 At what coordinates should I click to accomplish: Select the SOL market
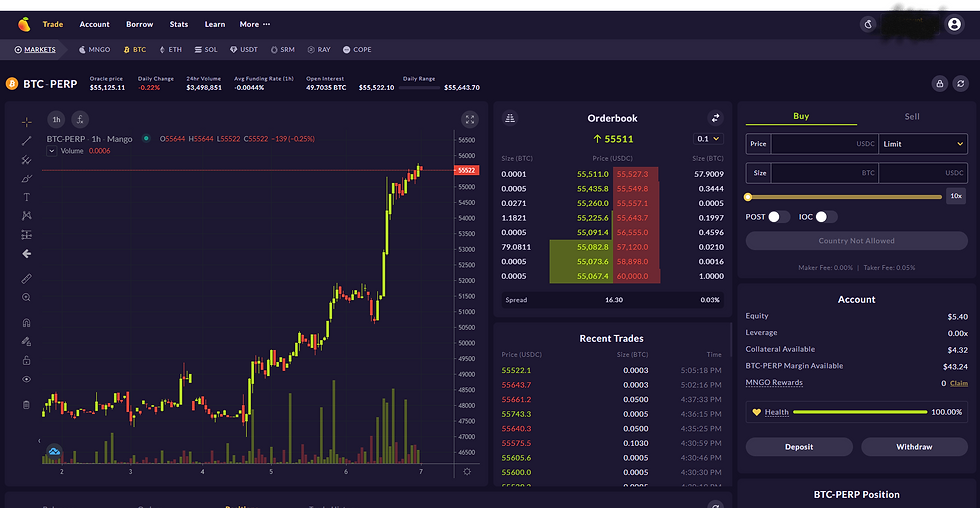click(206, 49)
